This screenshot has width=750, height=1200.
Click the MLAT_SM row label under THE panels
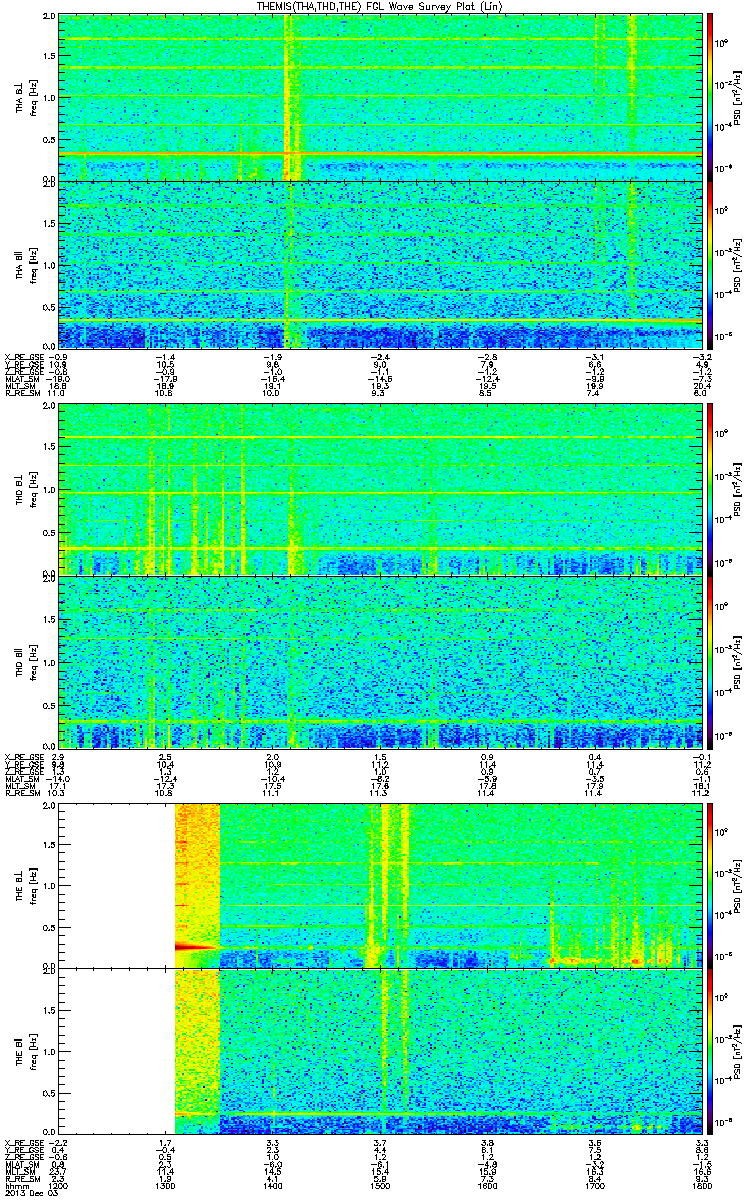pyautogui.click(x=21, y=1163)
